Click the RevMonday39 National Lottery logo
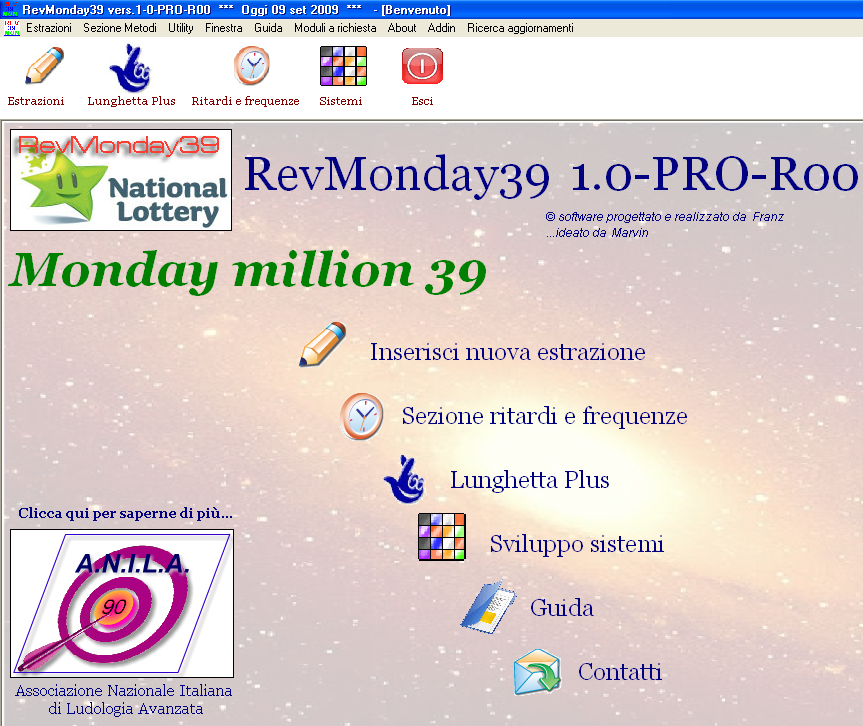863x726 pixels. click(x=121, y=180)
